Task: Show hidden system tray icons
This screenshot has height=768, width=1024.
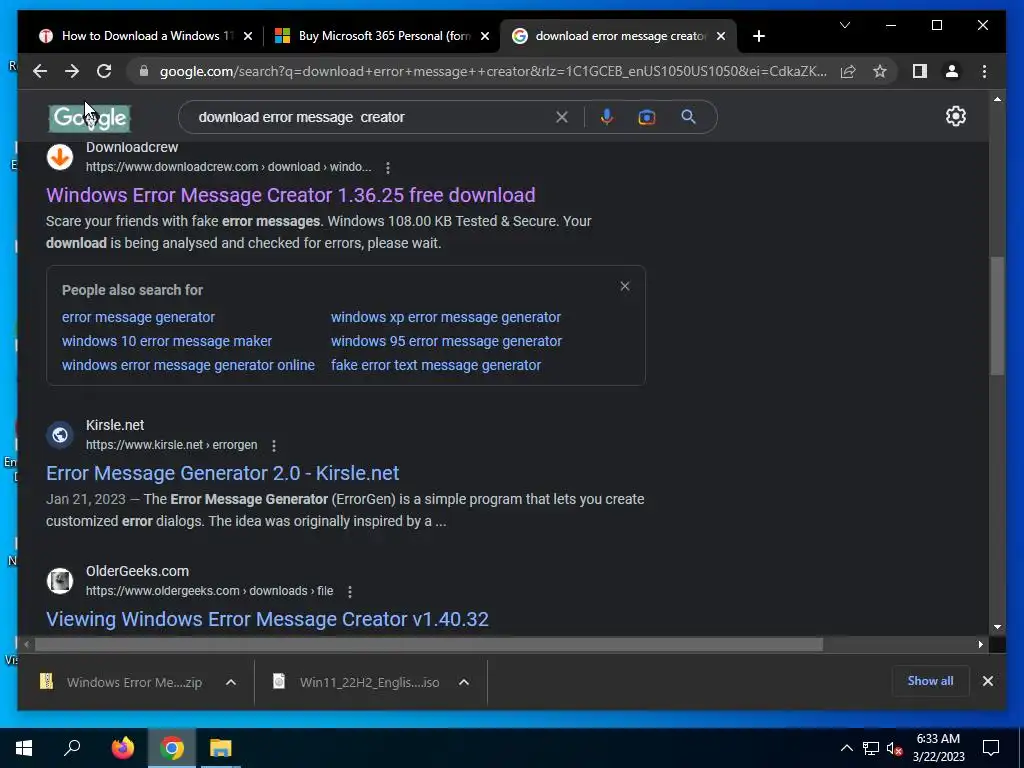Action: (846, 748)
